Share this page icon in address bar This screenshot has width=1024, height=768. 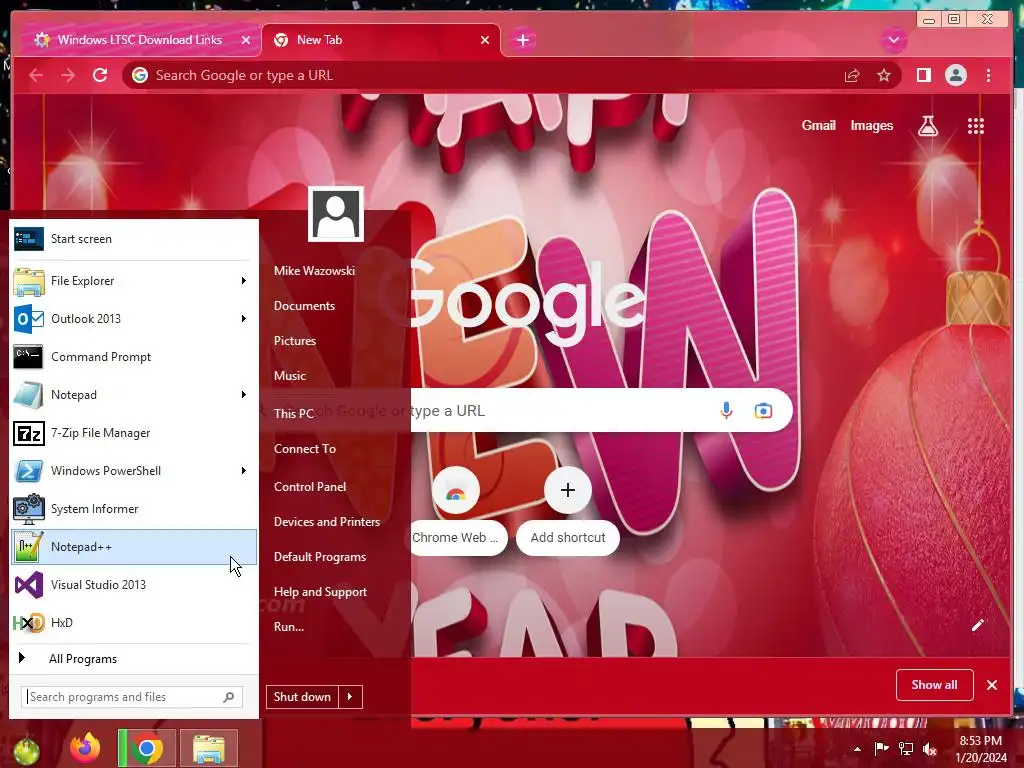(x=852, y=76)
